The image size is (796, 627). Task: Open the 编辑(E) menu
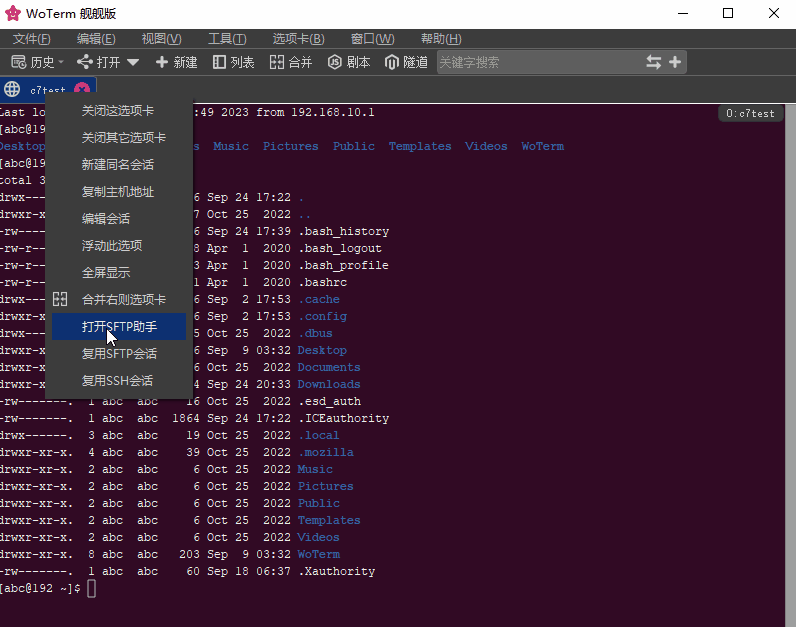coord(96,39)
